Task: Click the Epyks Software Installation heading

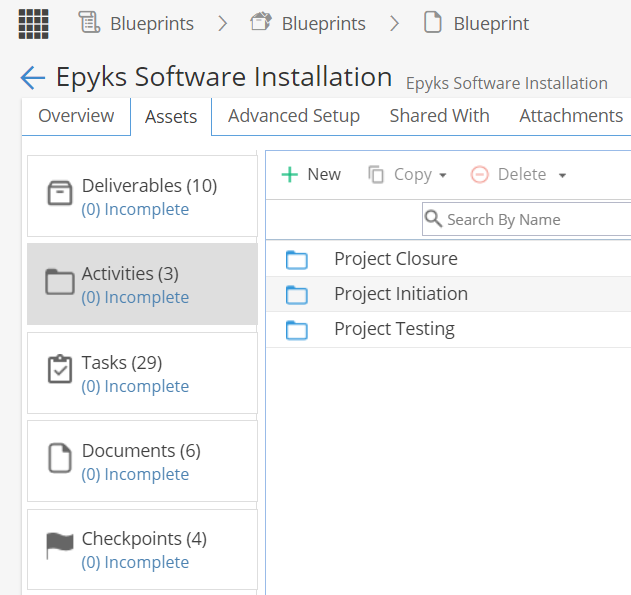Action: coord(224,77)
